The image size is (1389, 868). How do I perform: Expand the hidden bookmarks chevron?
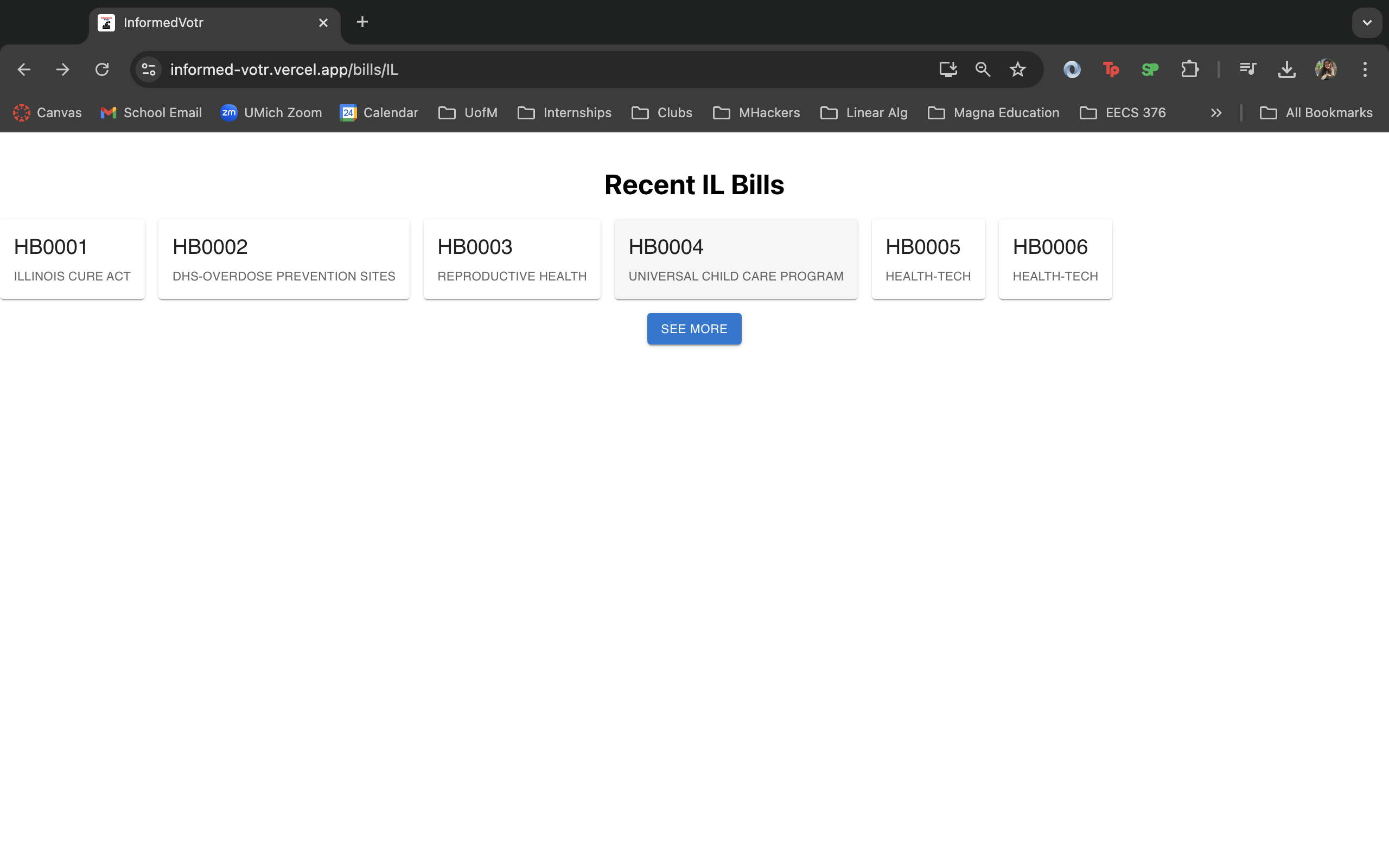point(1216,113)
